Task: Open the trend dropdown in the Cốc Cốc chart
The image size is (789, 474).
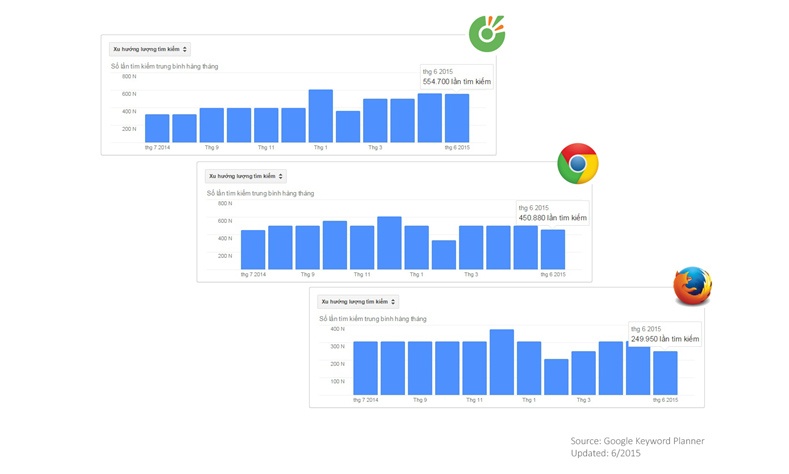Action: click(x=150, y=48)
